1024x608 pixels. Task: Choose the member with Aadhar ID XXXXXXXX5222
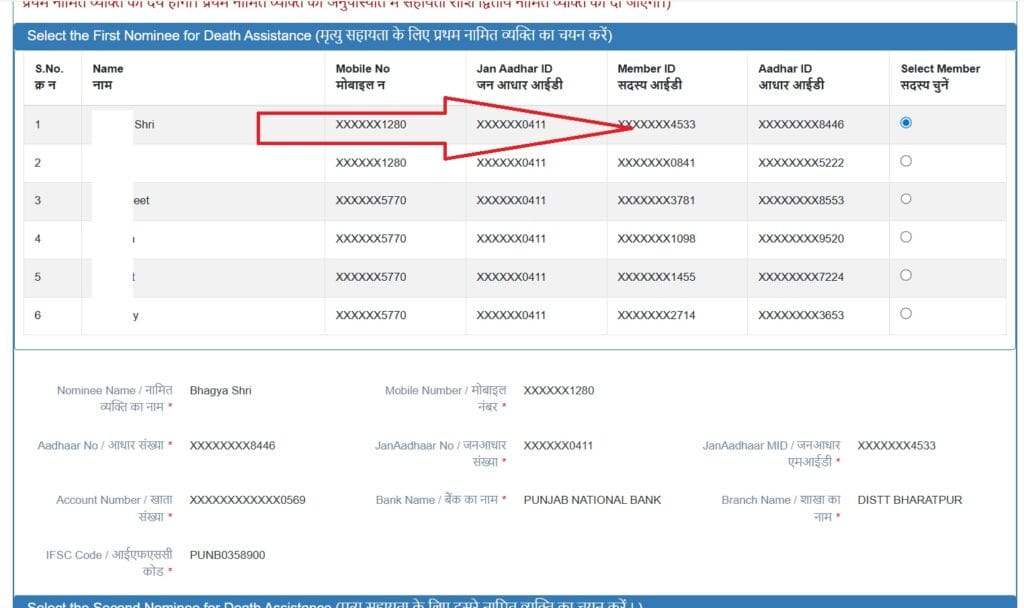click(906, 161)
